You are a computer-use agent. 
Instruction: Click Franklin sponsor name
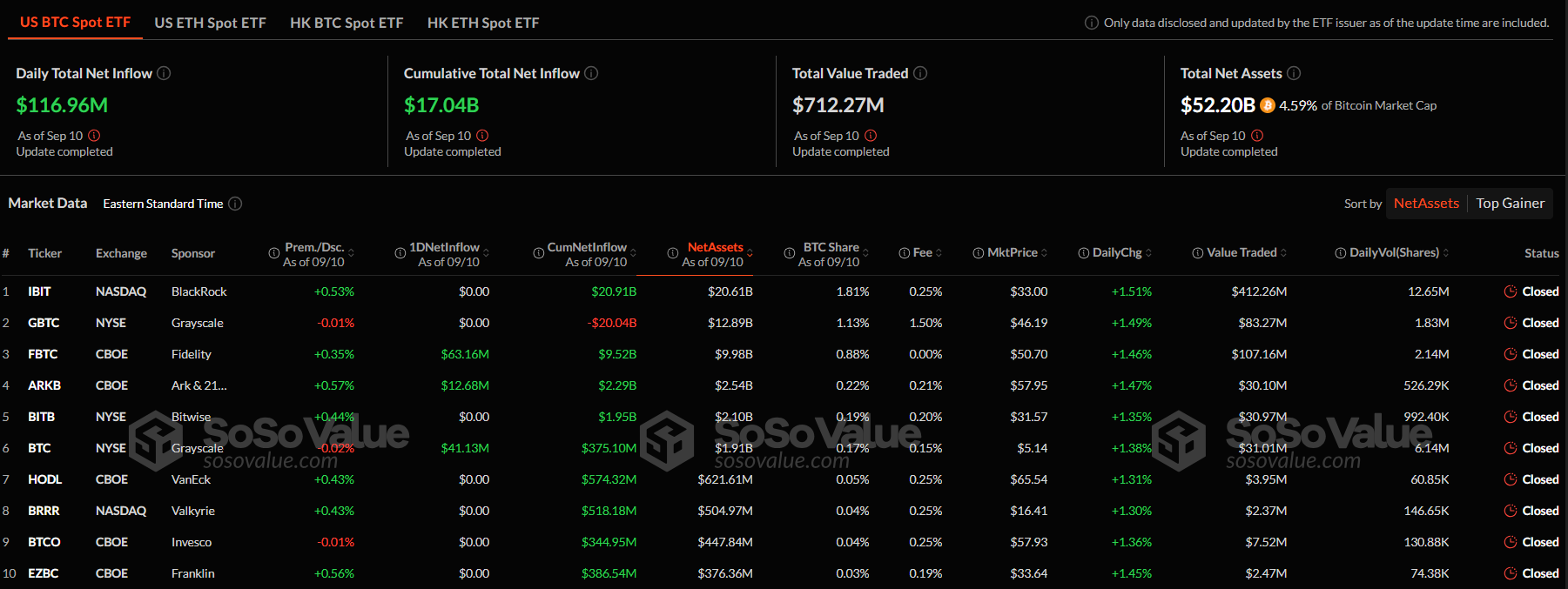[x=193, y=573]
